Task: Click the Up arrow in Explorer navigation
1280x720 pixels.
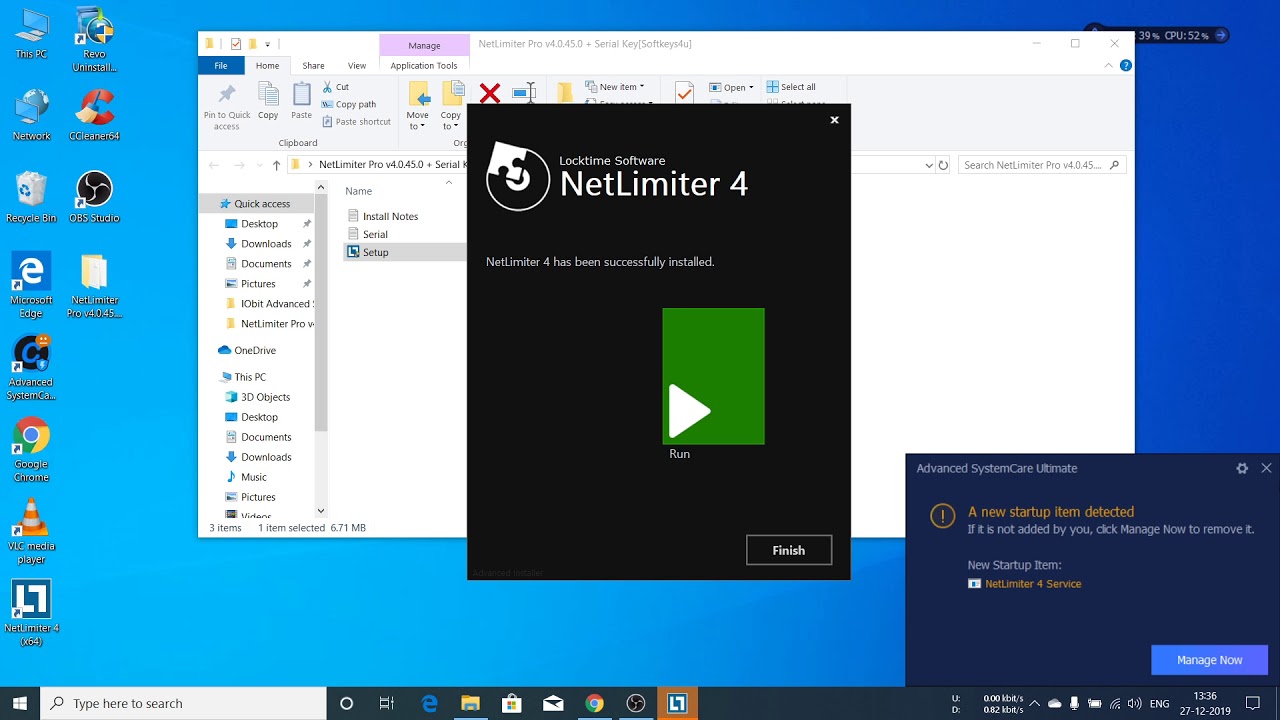Action: pos(277,165)
